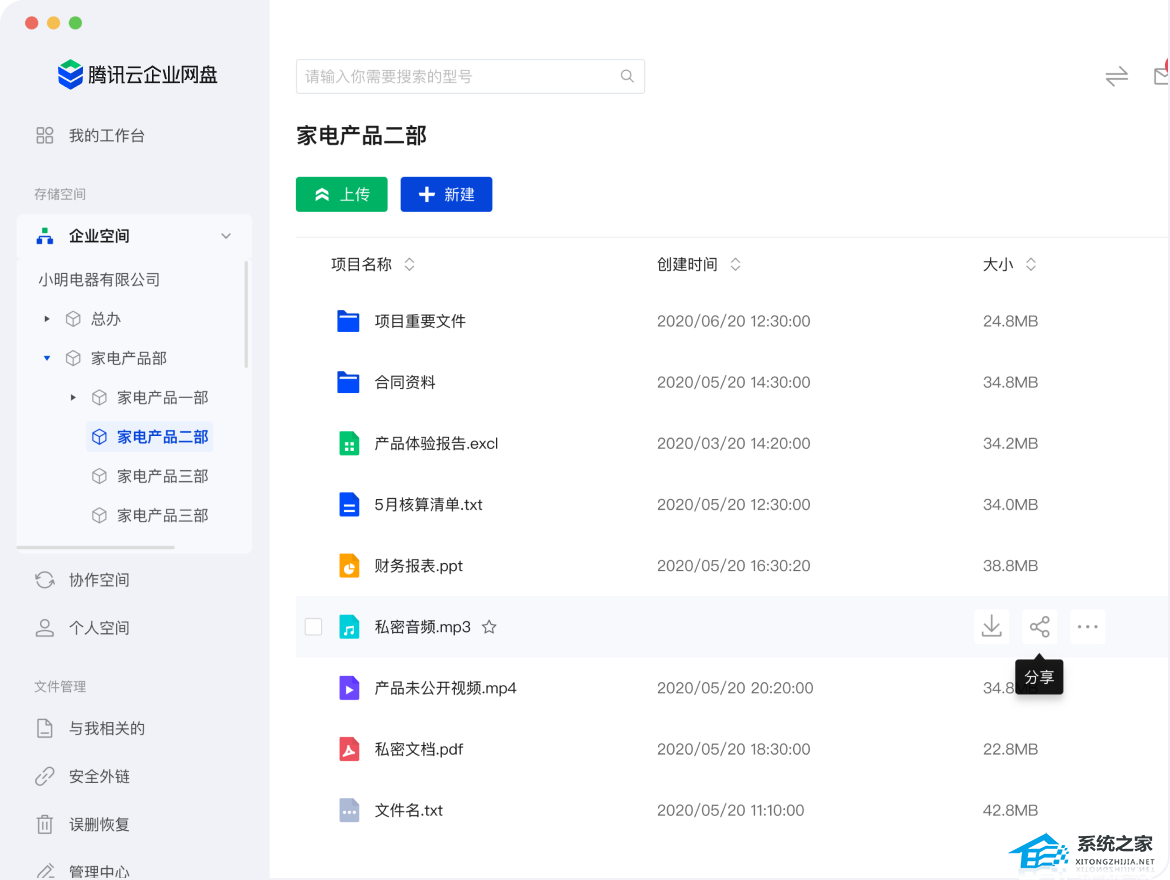Tick the checkbox for 私密音频.mp3

click(x=313, y=627)
